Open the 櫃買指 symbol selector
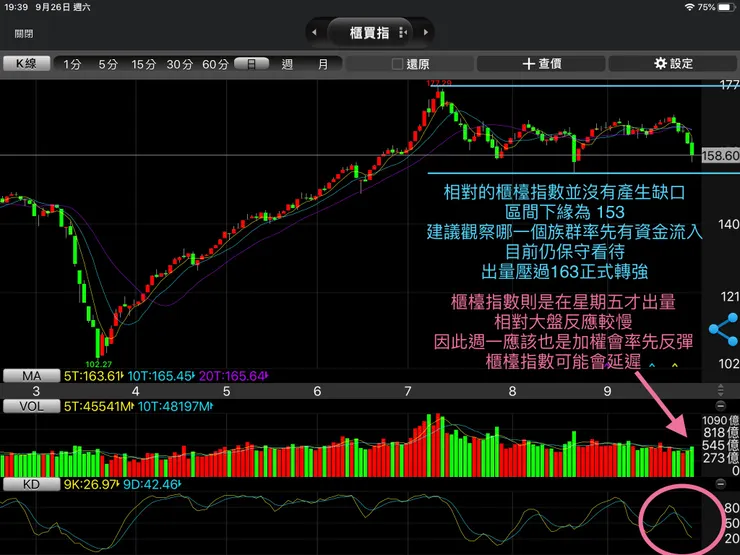Image resolution: width=740 pixels, height=555 pixels. pyautogui.click(x=370, y=33)
